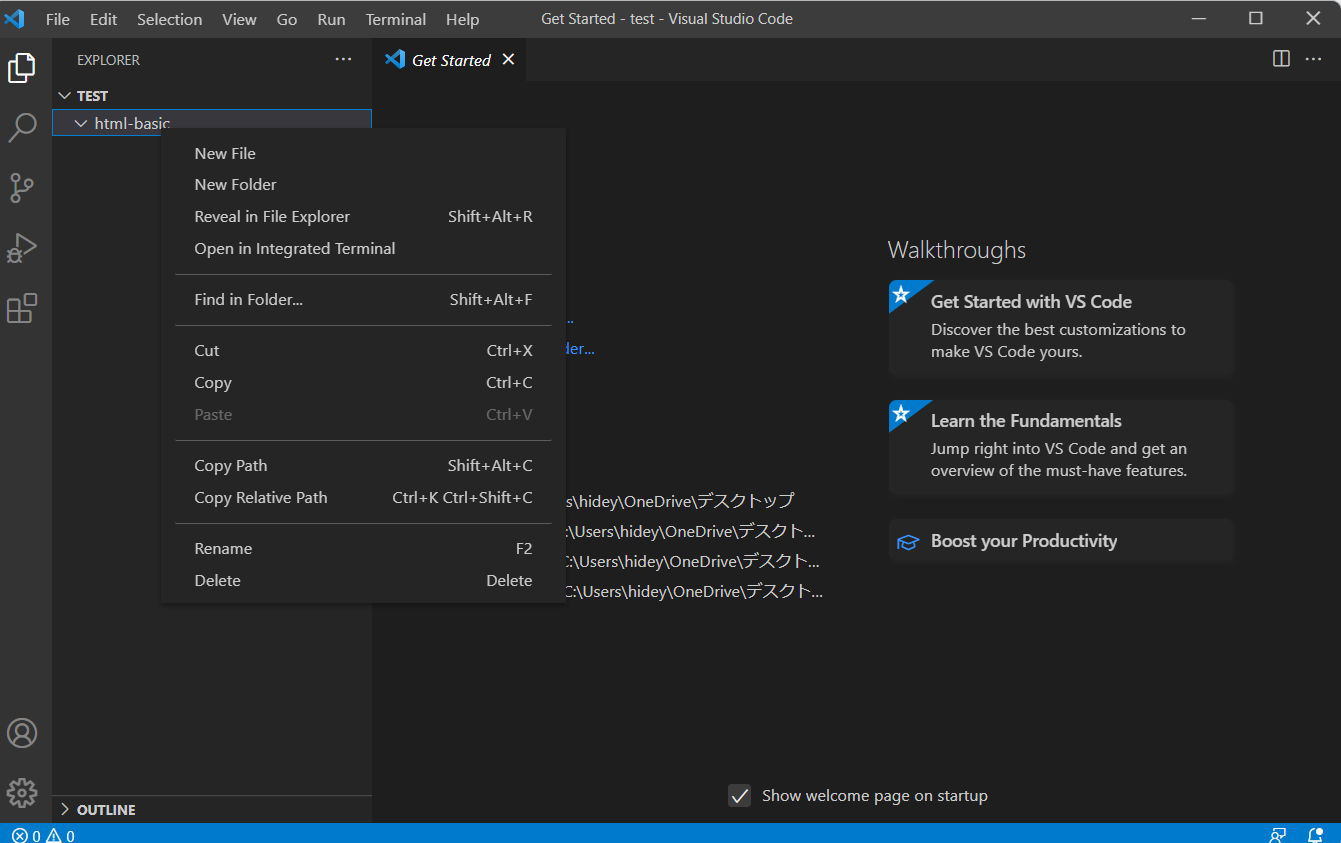Open the Explorer view in activity bar
The image size is (1341, 843).
point(22,68)
